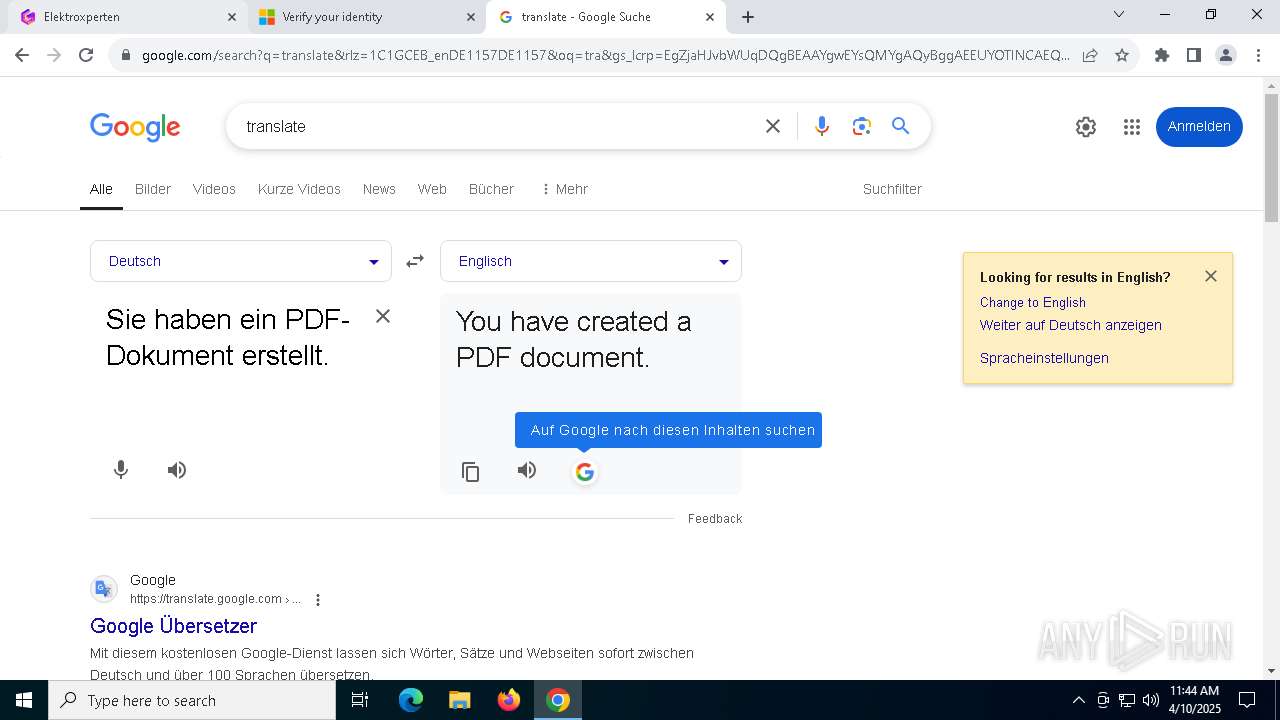
Task: Open Chrome's three-dot menu
Action: pos(1258,55)
